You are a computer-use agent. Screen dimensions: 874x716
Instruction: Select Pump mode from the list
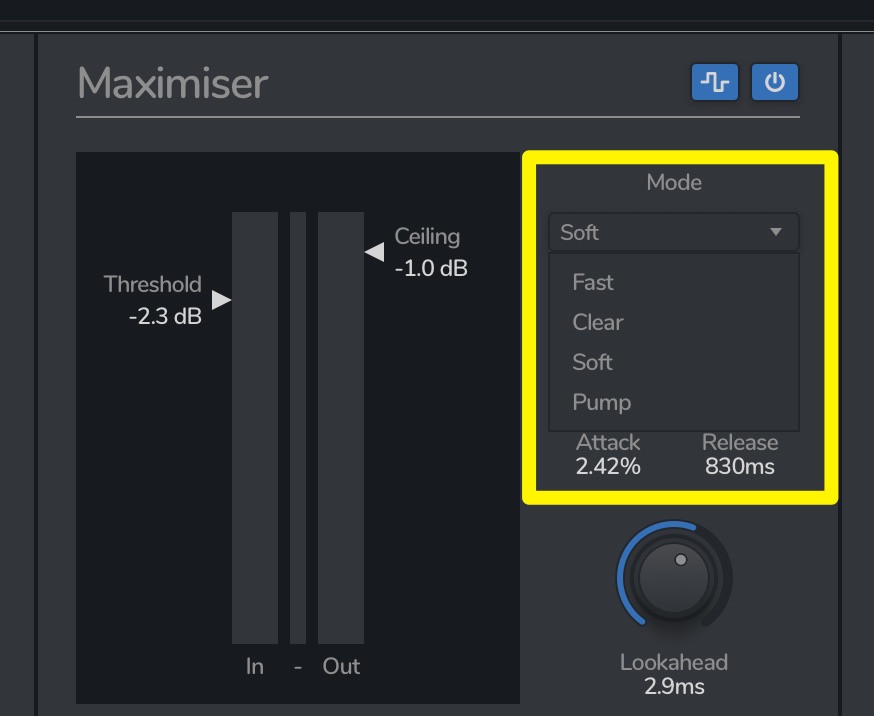click(x=602, y=402)
